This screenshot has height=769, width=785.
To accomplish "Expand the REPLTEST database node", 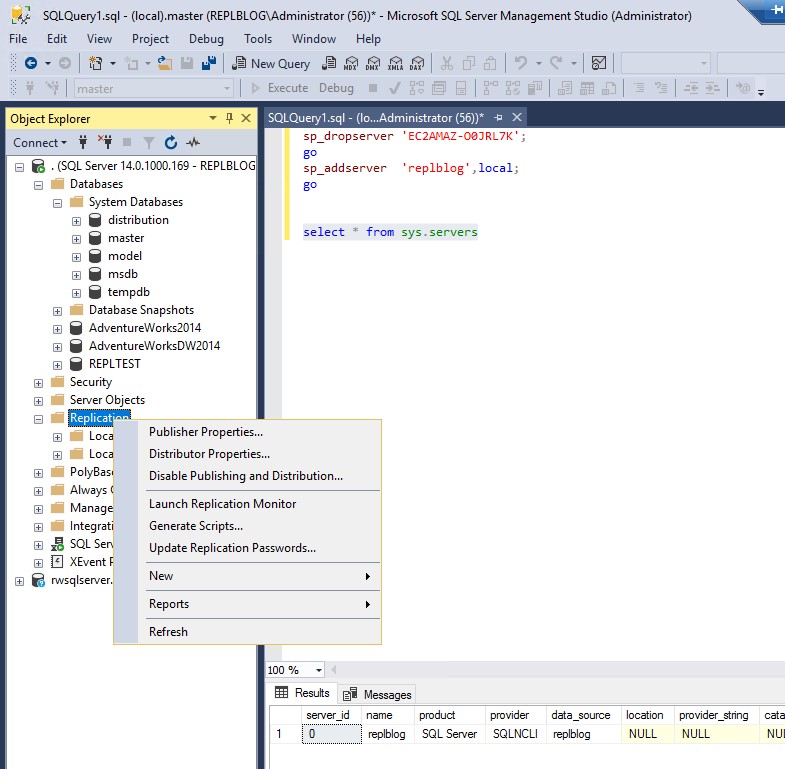I will click(x=57, y=365).
